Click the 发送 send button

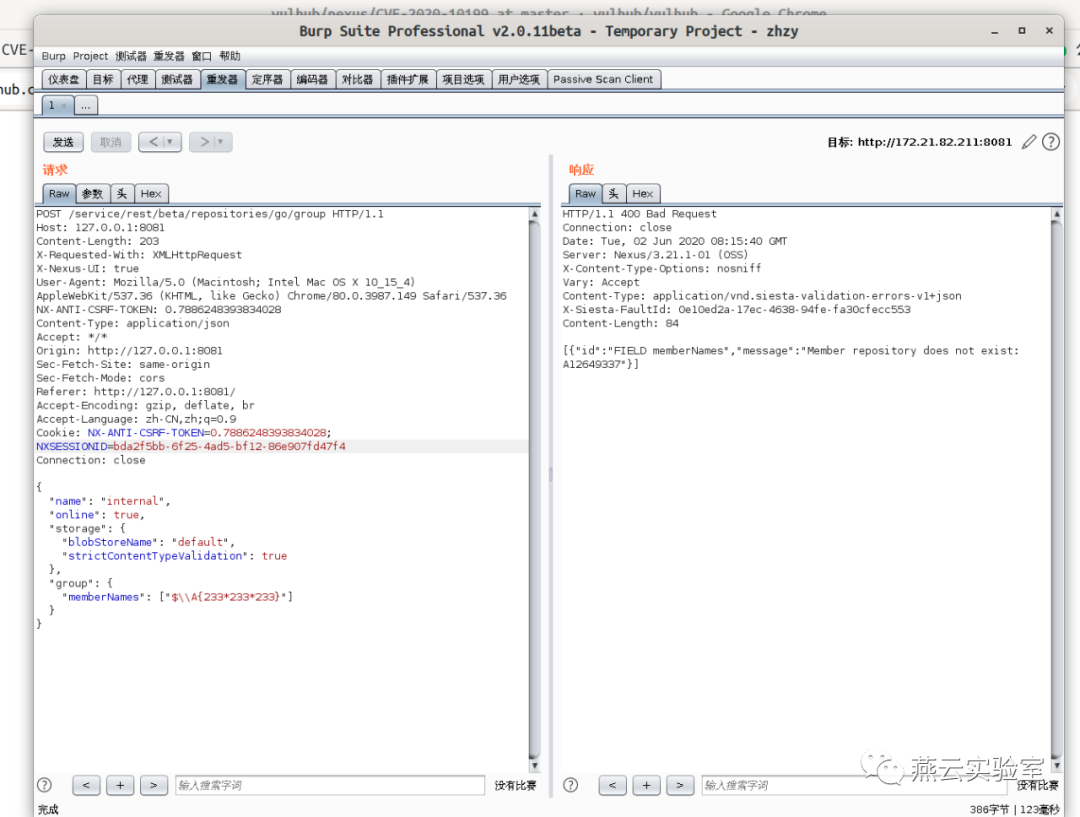[63, 142]
